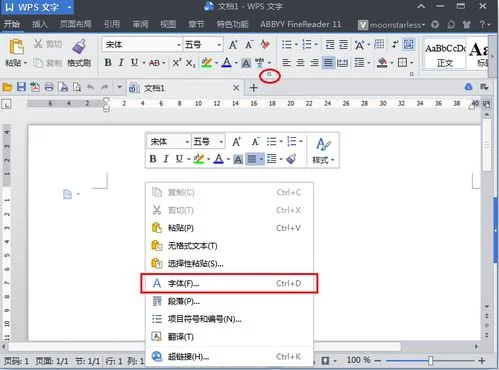499x370 pixels.
Task: Click Distributed alignment icon in ribbon
Action: [342, 63]
